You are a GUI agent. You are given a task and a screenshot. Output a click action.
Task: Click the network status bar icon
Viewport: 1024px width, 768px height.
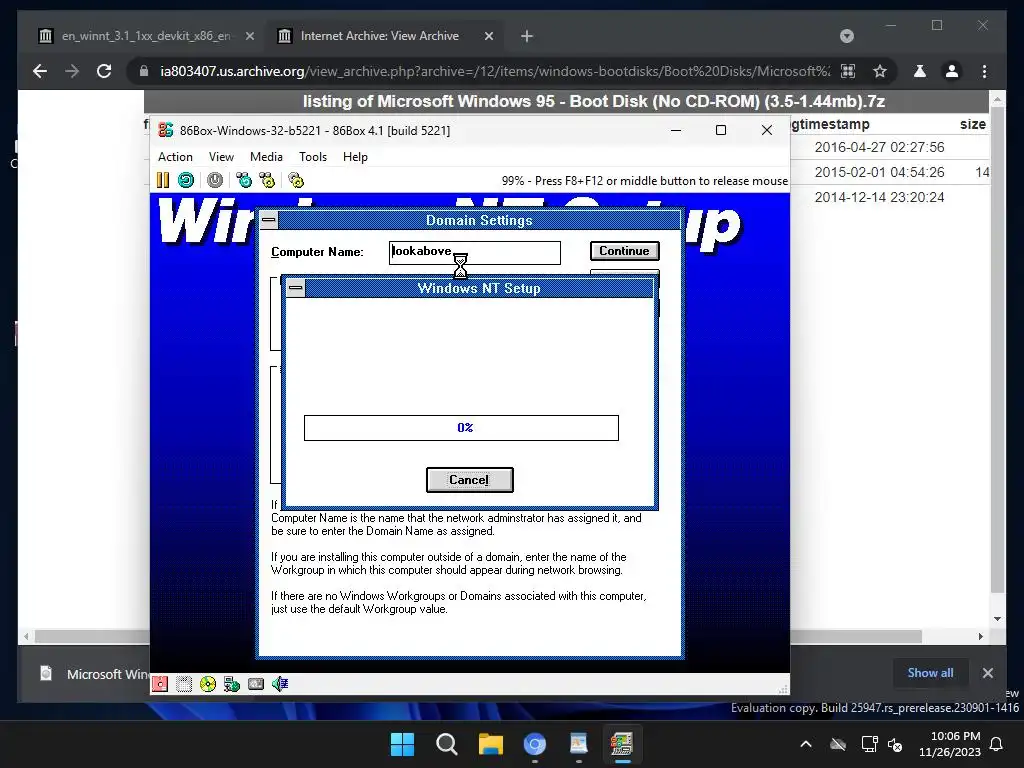(232, 684)
